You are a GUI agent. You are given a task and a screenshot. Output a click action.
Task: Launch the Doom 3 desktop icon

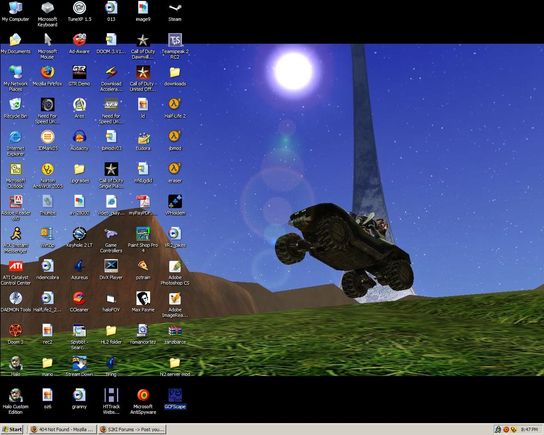pyautogui.click(x=15, y=334)
